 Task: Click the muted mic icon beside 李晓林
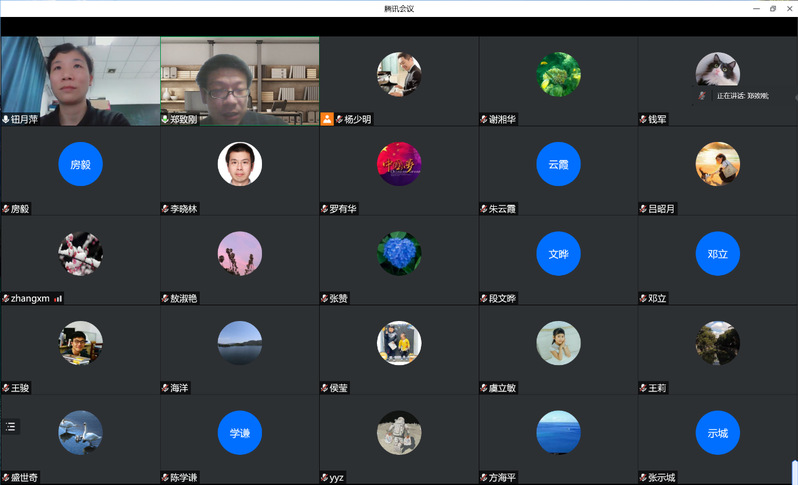165,209
